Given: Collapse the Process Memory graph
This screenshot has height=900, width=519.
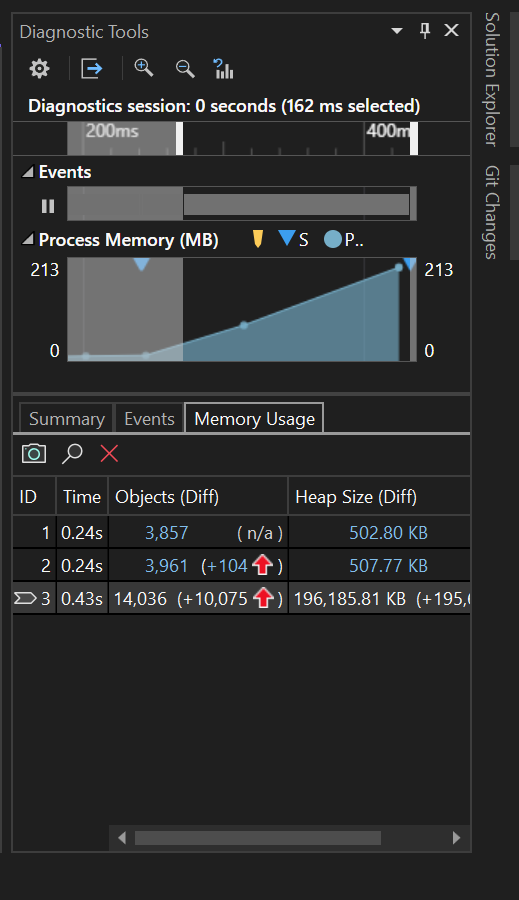Looking at the screenshot, I should click(27, 239).
